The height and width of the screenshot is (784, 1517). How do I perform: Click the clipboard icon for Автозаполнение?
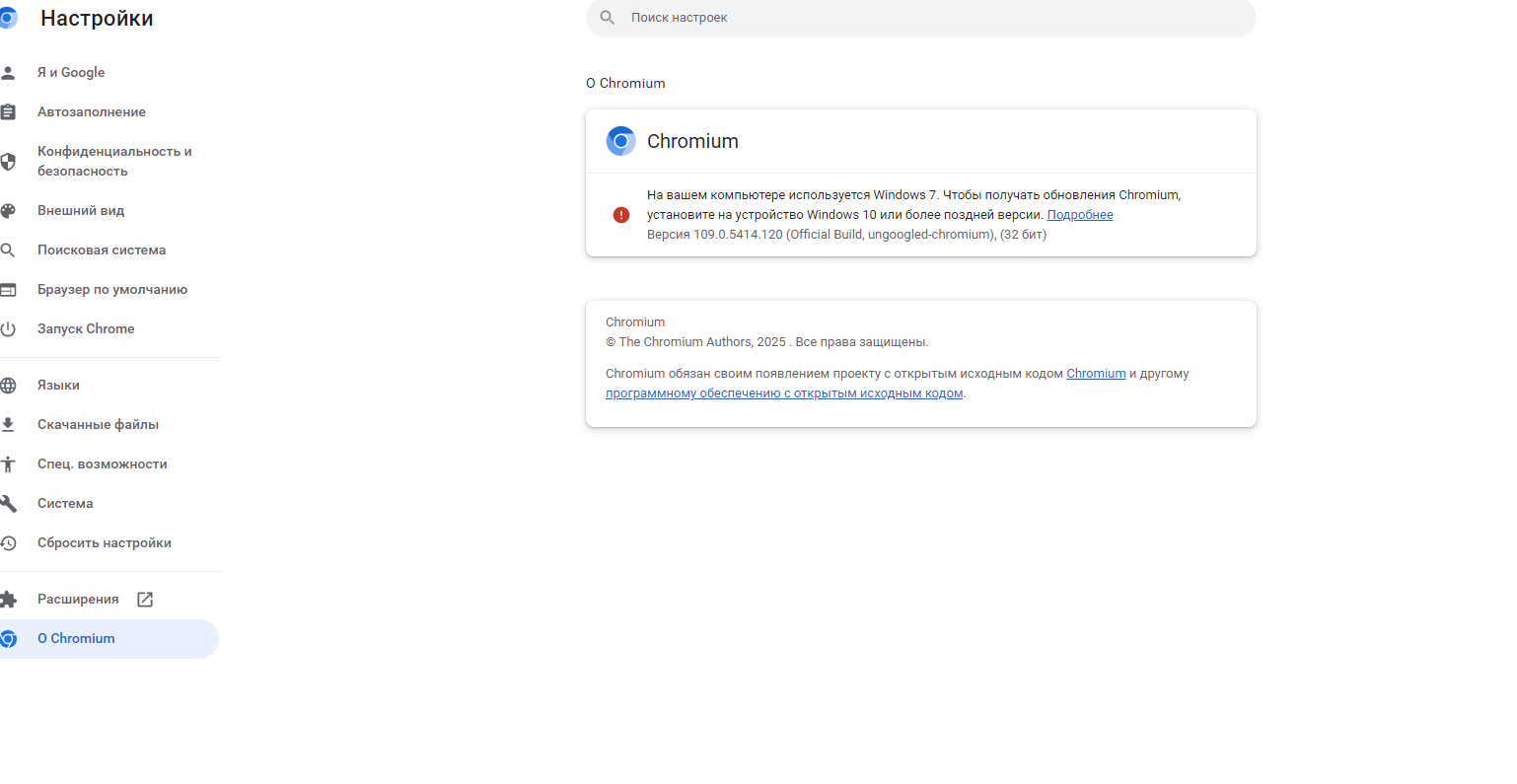8,111
